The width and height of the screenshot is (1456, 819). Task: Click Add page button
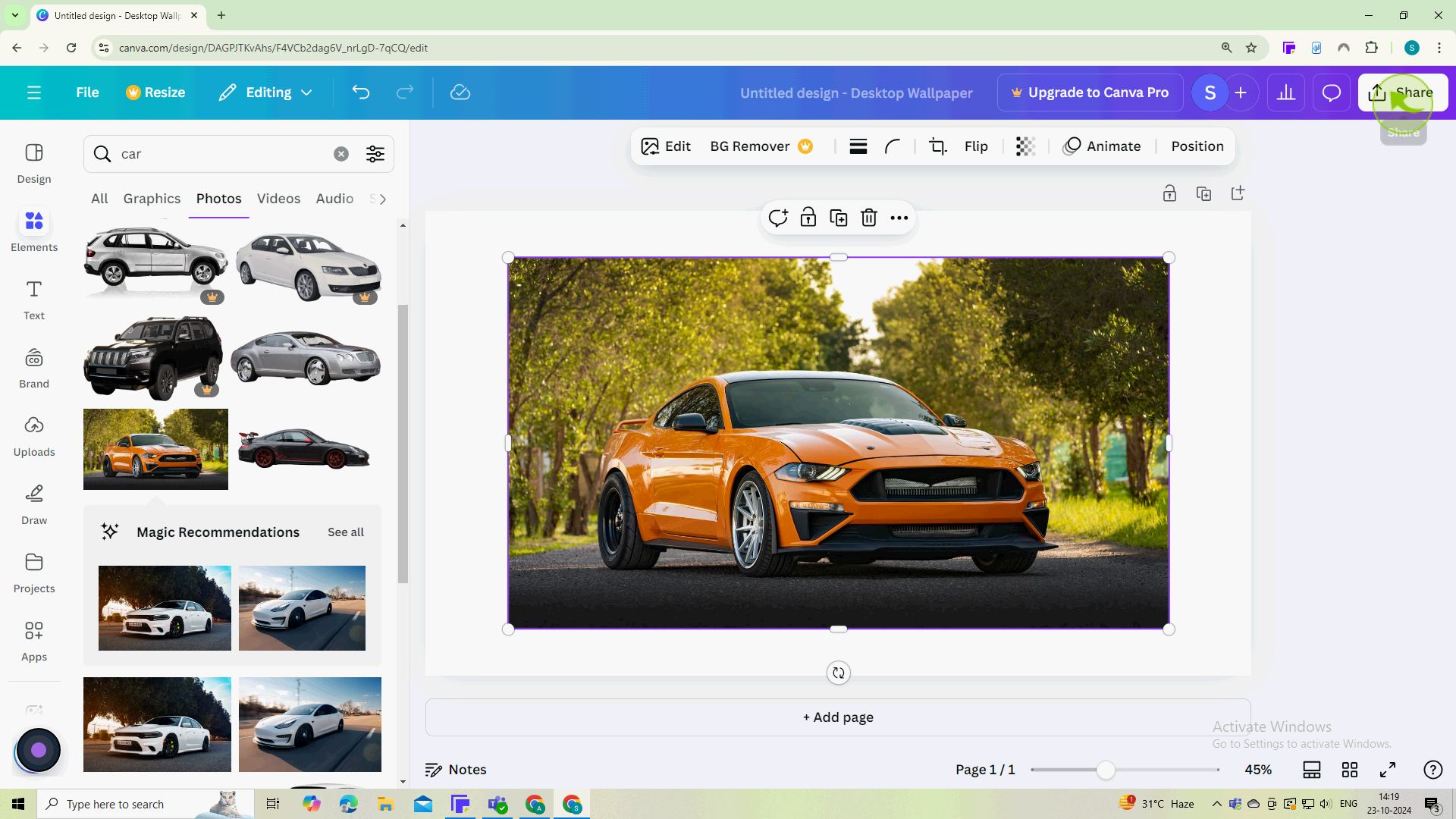coord(838,717)
